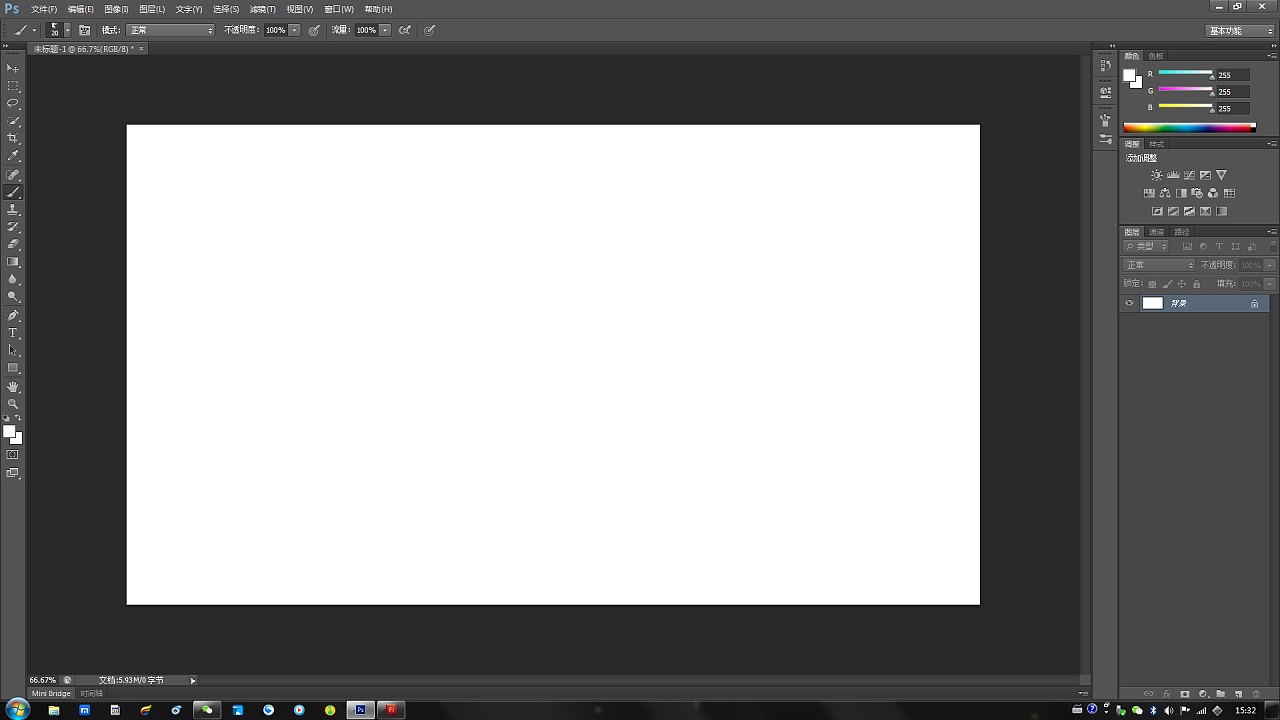Select the Move tool
The width and height of the screenshot is (1280, 720).
pyautogui.click(x=13, y=68)
